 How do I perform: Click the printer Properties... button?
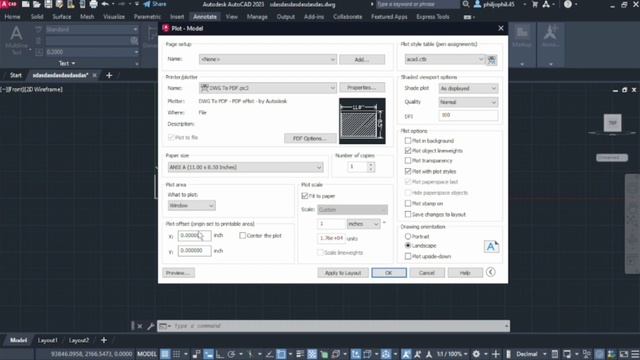coord(362,88)
